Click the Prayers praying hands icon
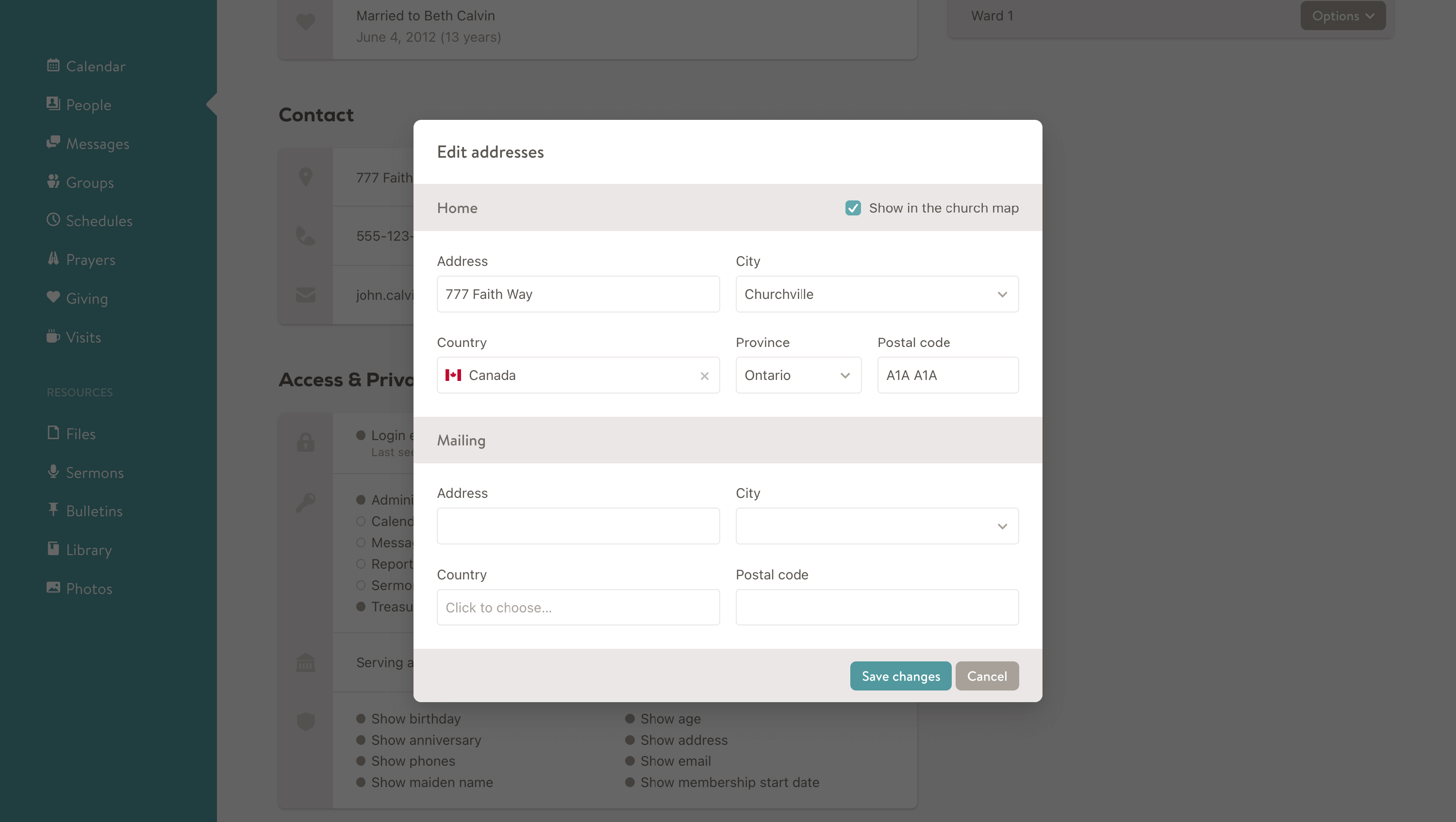1456x822 pixels. (x=53, y=259)
